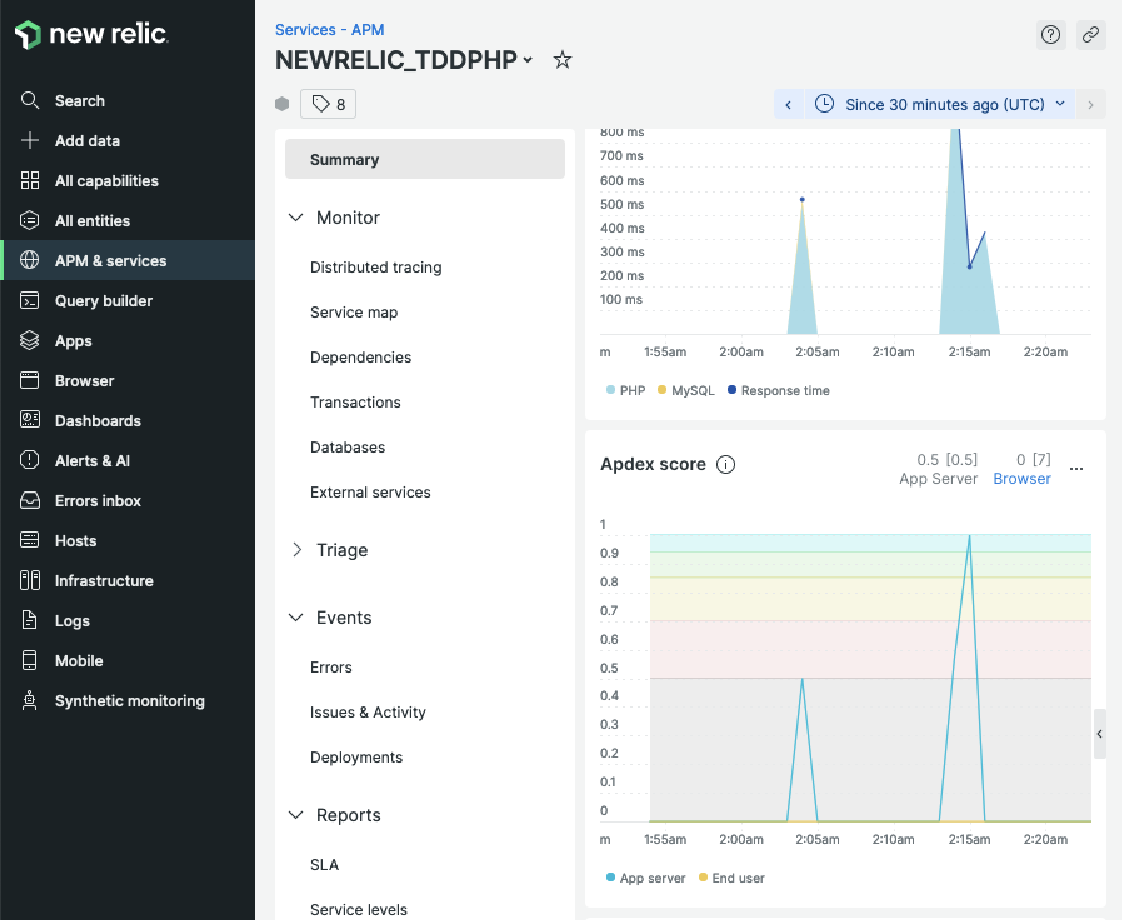The width and height of the screenshot is (1122, 920).
Task: Click the Apdex score heading
Action: [x=653, y=464]
